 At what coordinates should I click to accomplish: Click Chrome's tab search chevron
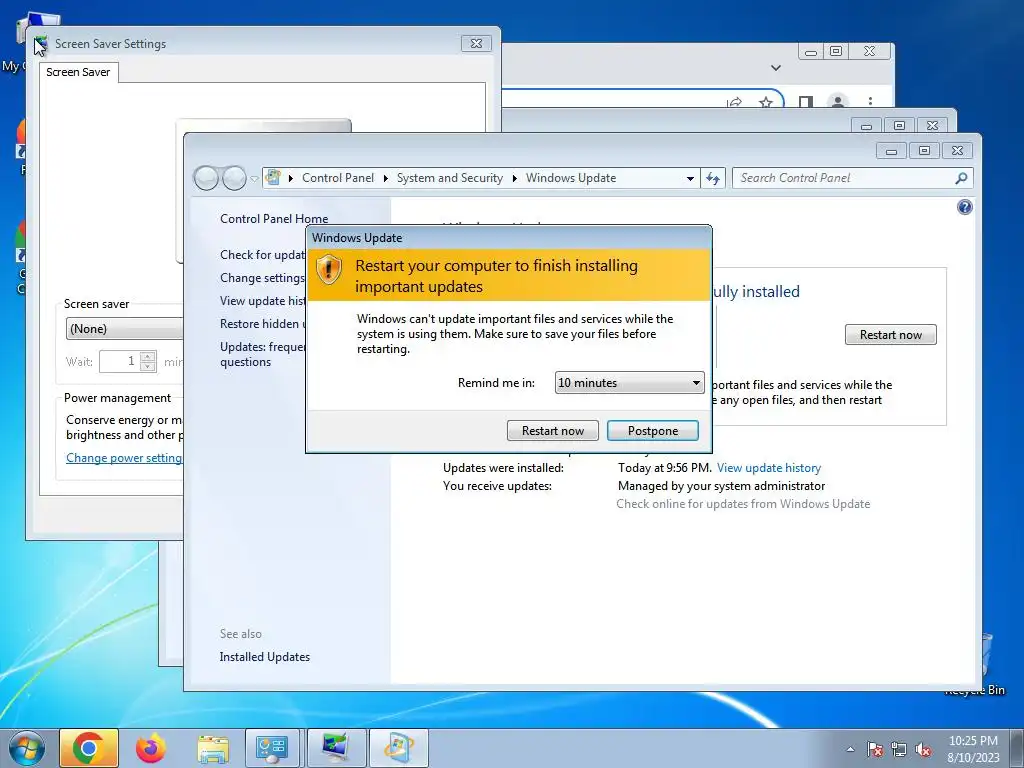(x=776, y=67)
